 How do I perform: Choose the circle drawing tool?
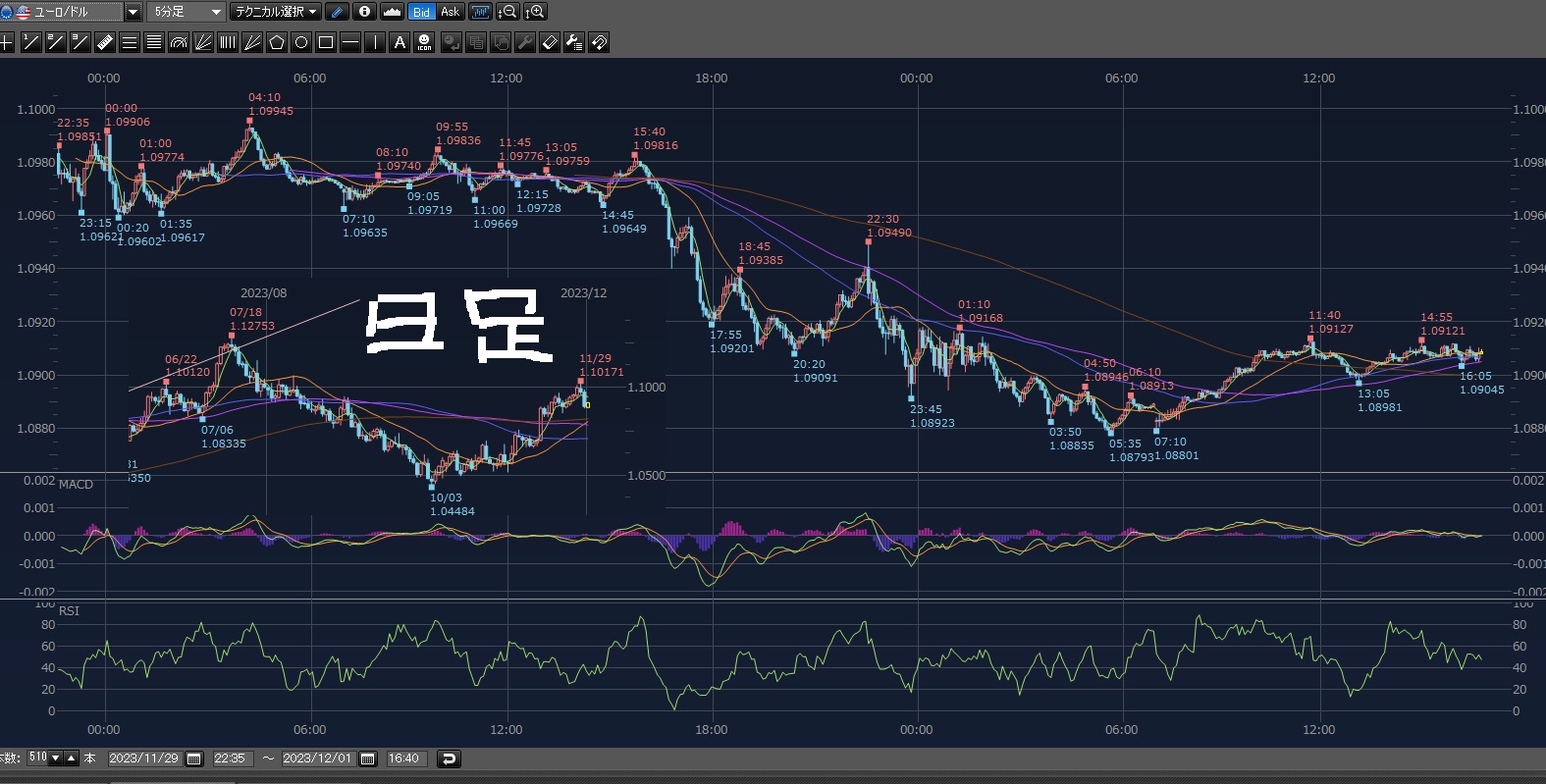tap(301, 42)
